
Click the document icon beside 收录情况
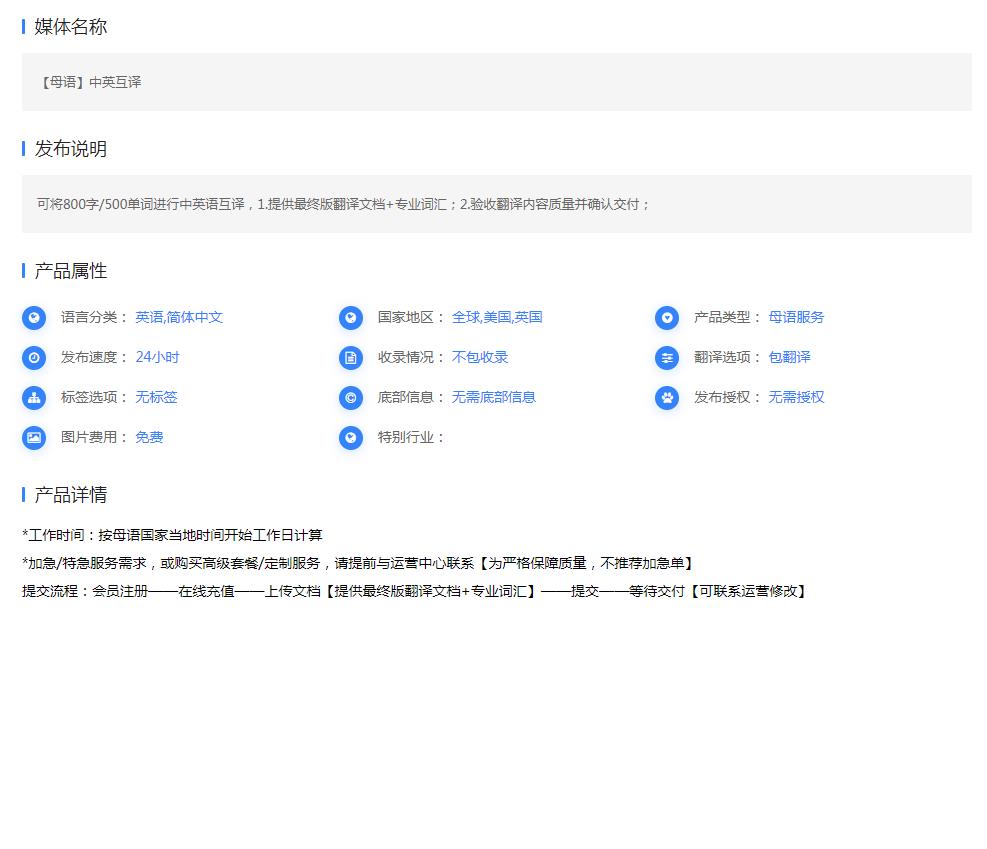pos(351,357)
